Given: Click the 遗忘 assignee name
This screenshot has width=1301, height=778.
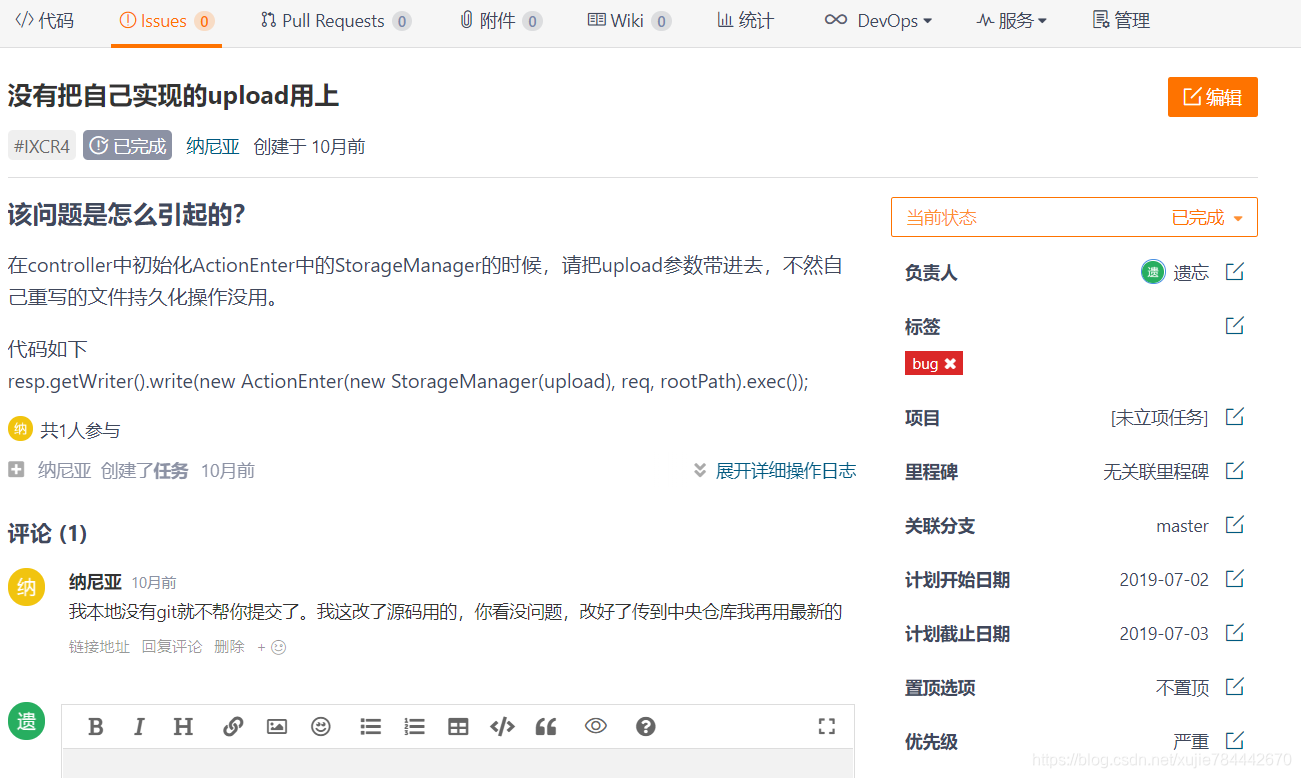Looking at the screenshot, I should 1191,272.
